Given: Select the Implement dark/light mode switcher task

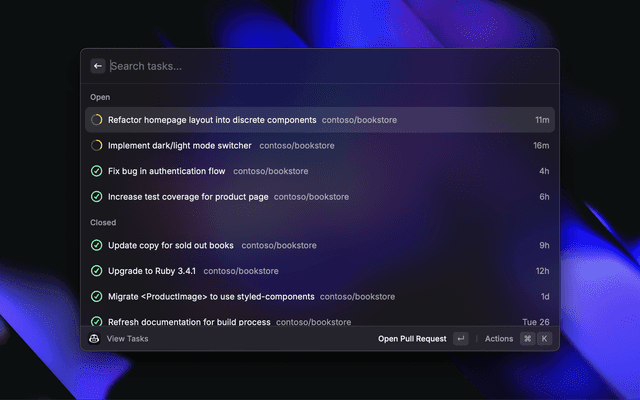Looking at the screenshot, I should tap(180, 145).
